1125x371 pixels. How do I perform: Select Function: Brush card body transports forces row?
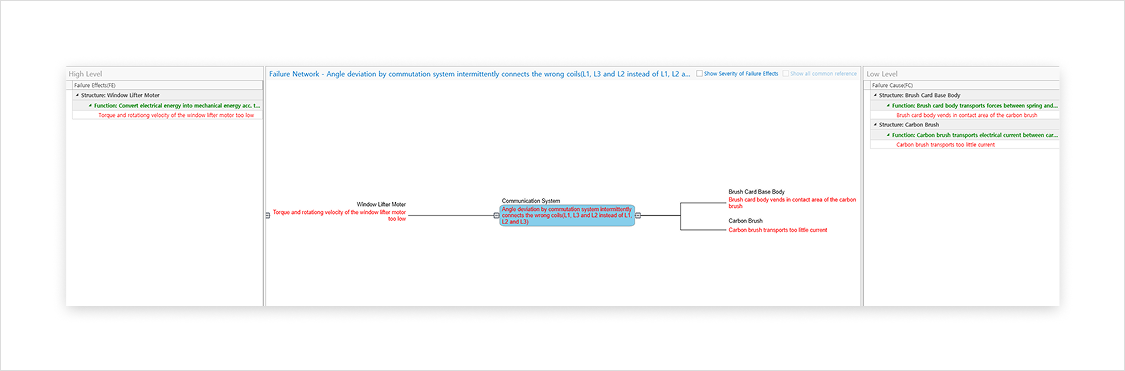coord(975,105)
